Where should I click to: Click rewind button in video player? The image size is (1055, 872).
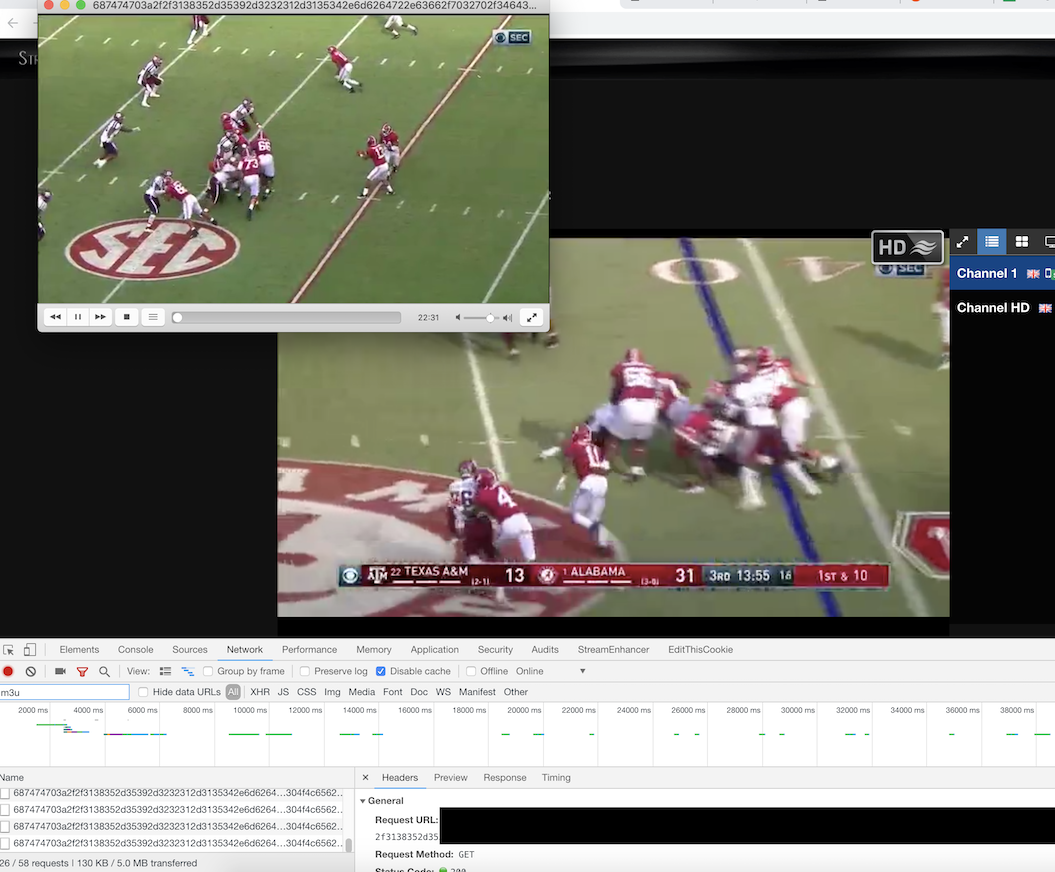[55, 317]
